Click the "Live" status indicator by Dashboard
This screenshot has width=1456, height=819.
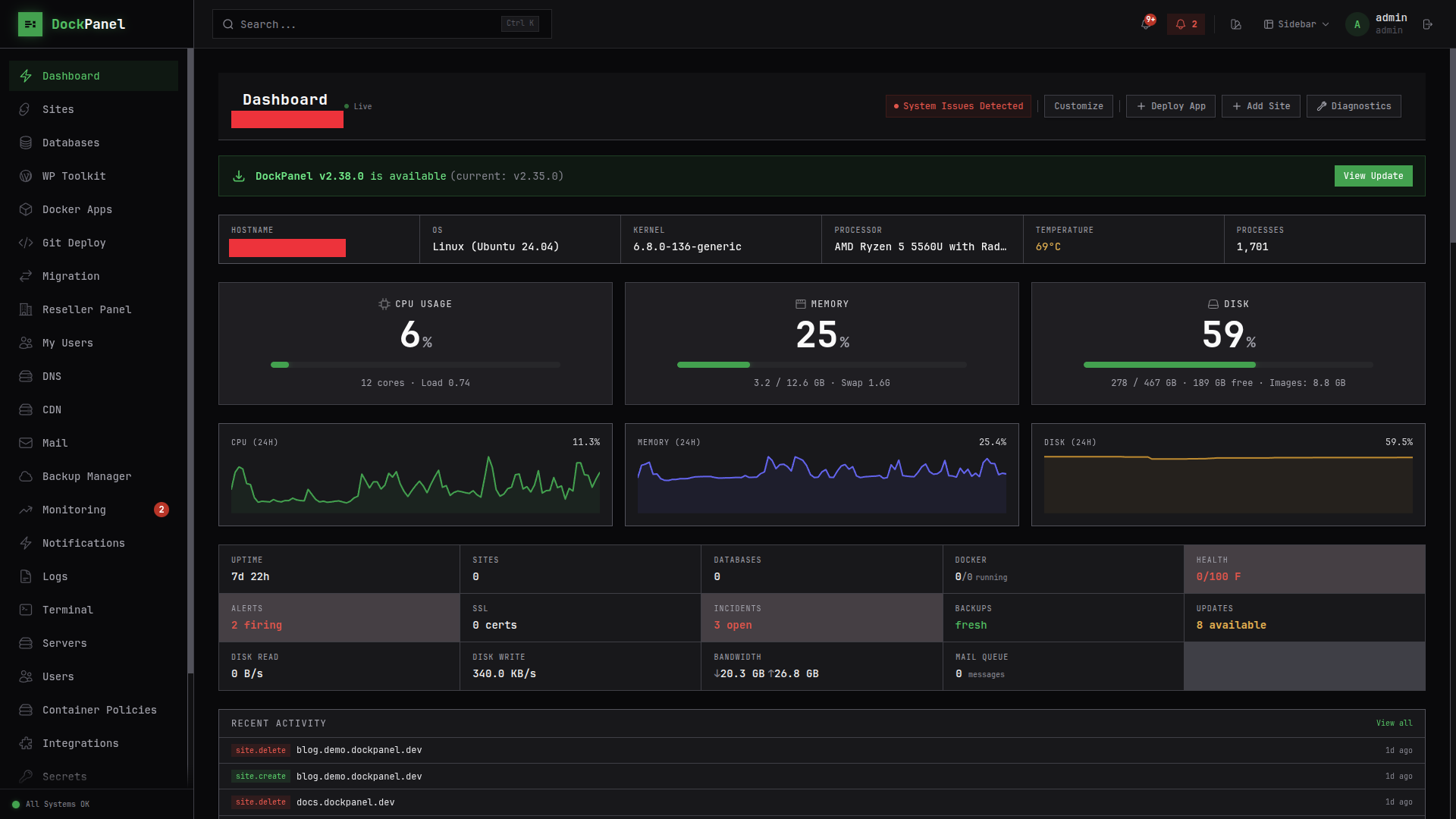click(358, 107)
